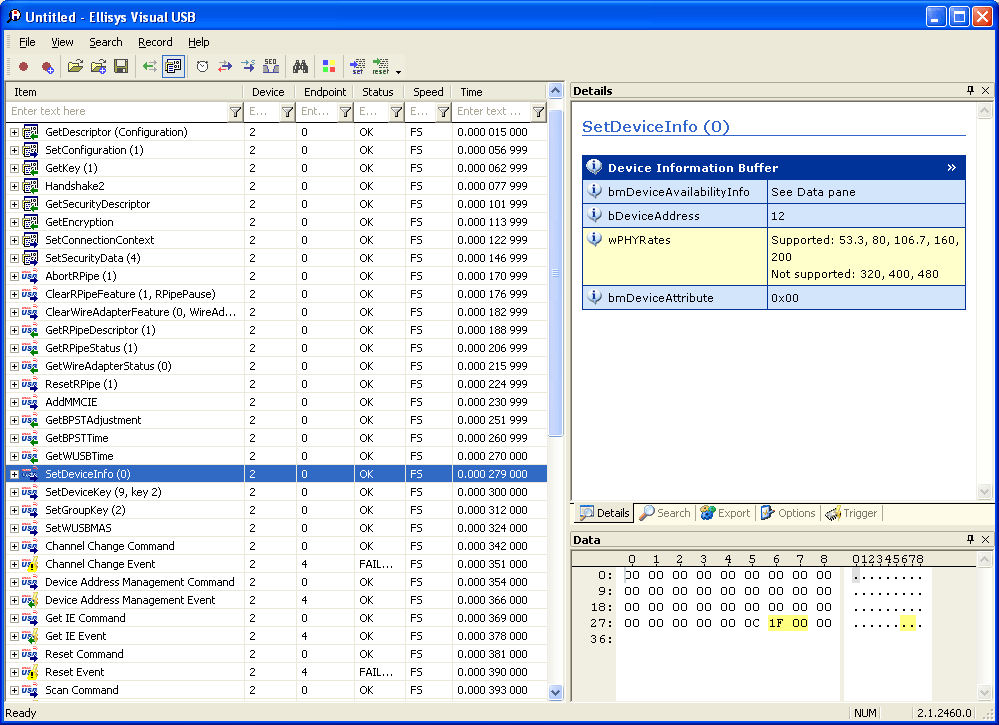Click the open folder icon in toolbar

tap(75, 67)
